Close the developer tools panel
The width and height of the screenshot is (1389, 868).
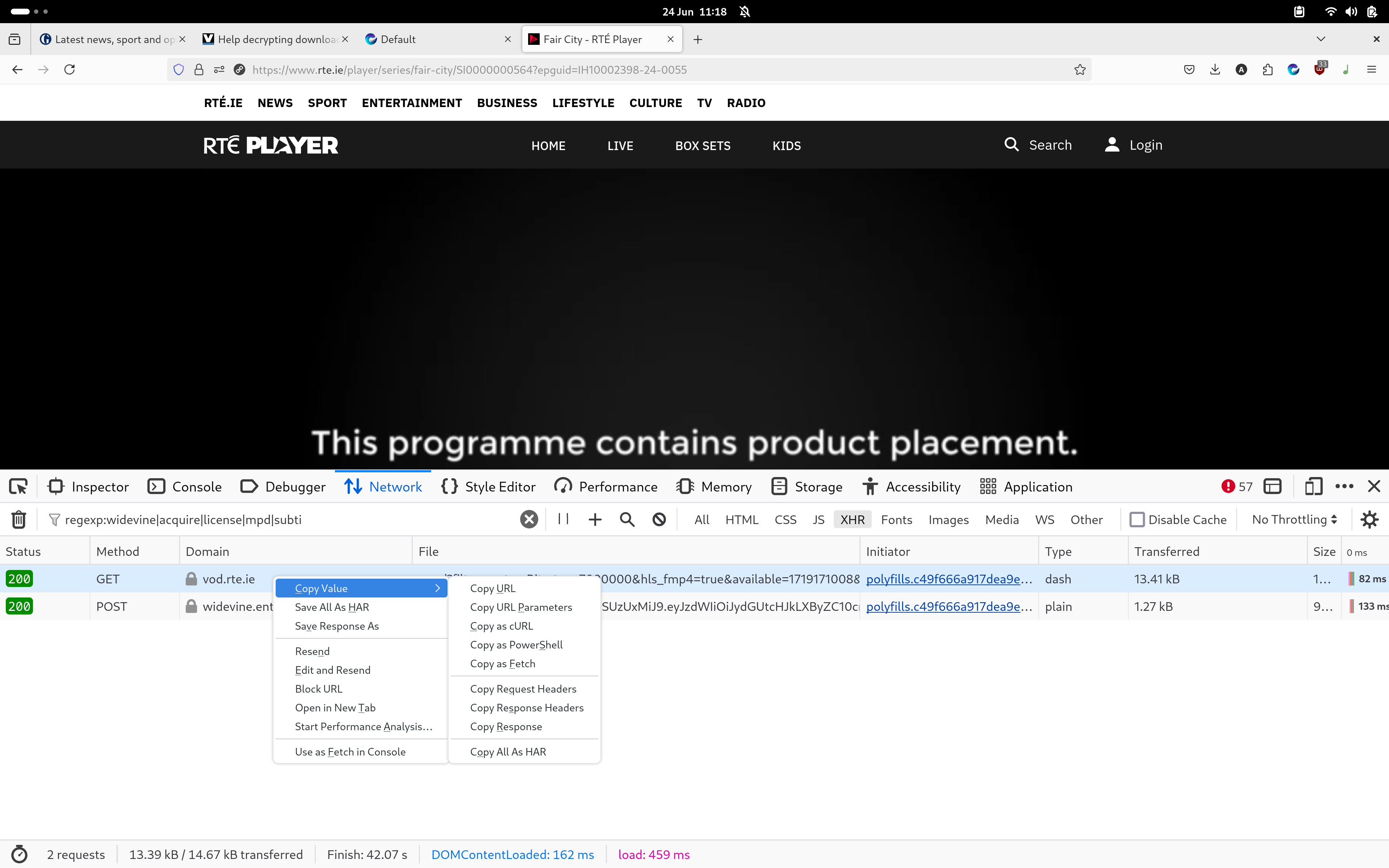pos(1374,487)
